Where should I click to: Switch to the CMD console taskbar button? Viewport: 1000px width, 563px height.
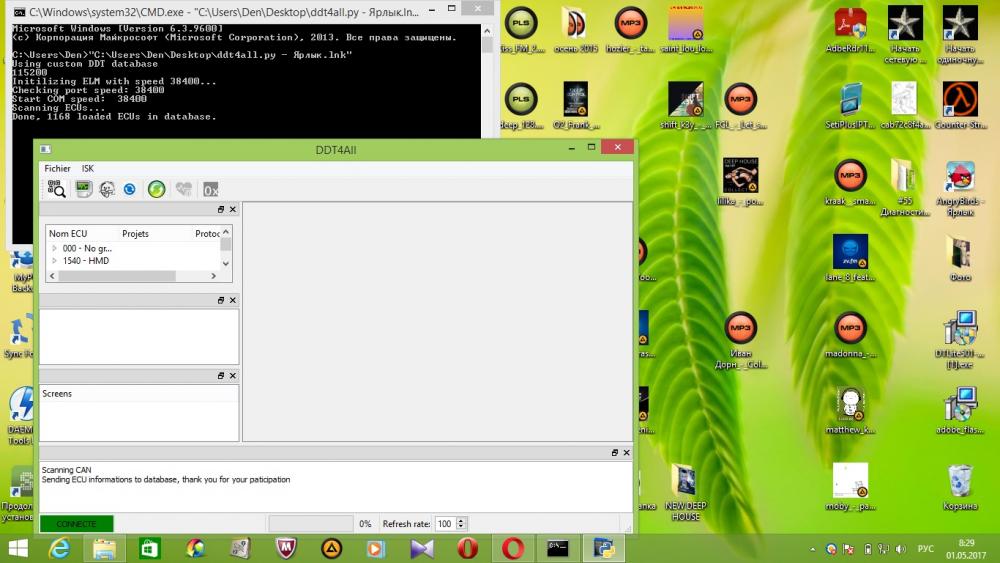(557, 548)
